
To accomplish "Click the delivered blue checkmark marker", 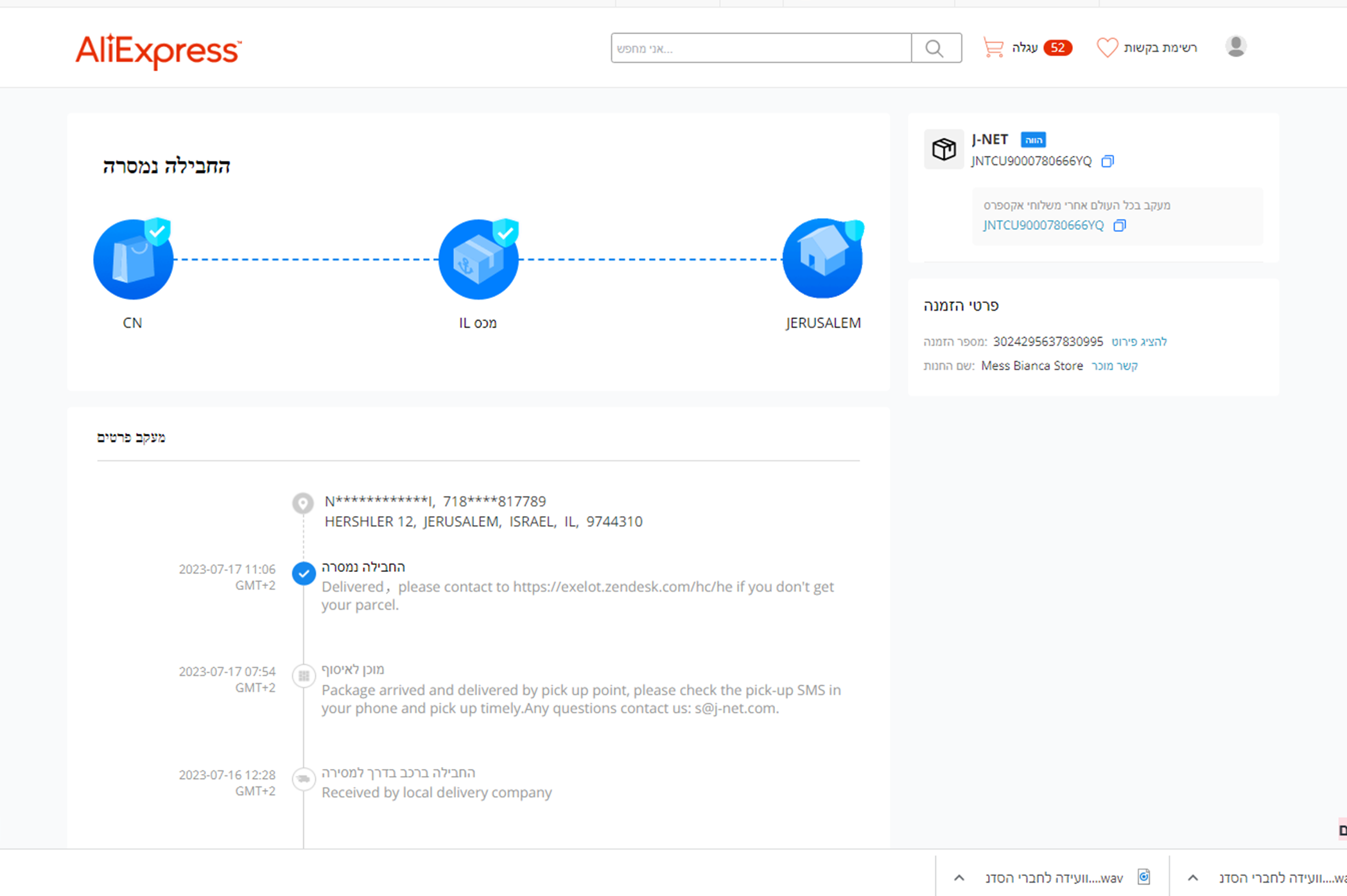I will coord(304,573).
